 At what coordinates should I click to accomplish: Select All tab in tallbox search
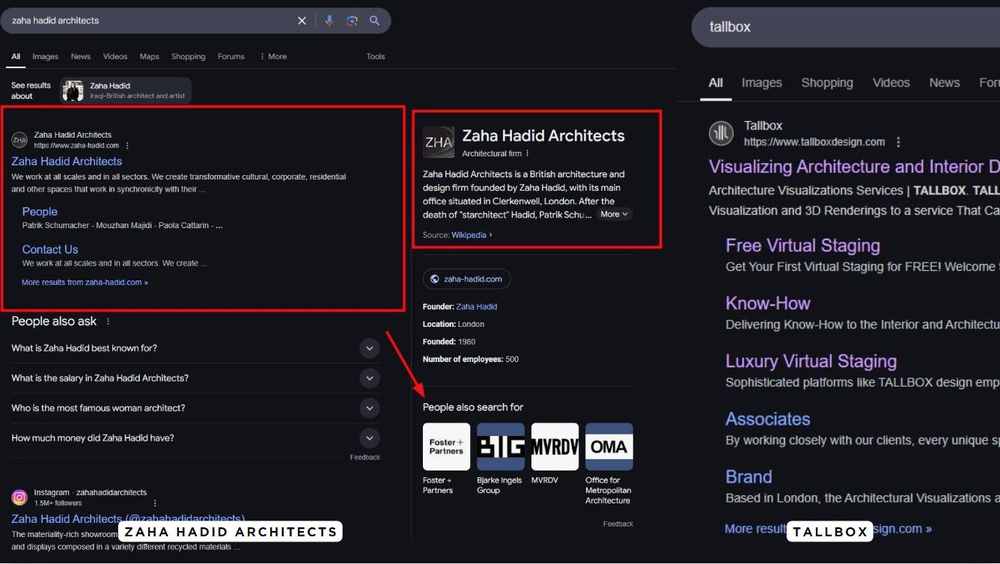pyautogui.click(x=716, y=83)
